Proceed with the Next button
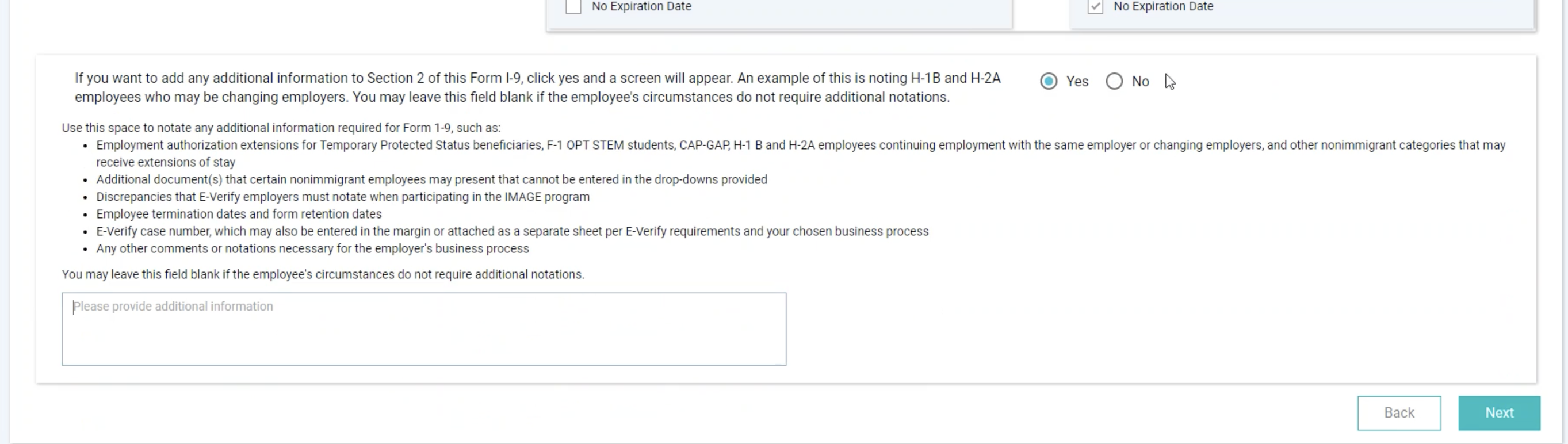Image resolution: width=1568 pixels, height=444 pixels. pos(1498,413)
